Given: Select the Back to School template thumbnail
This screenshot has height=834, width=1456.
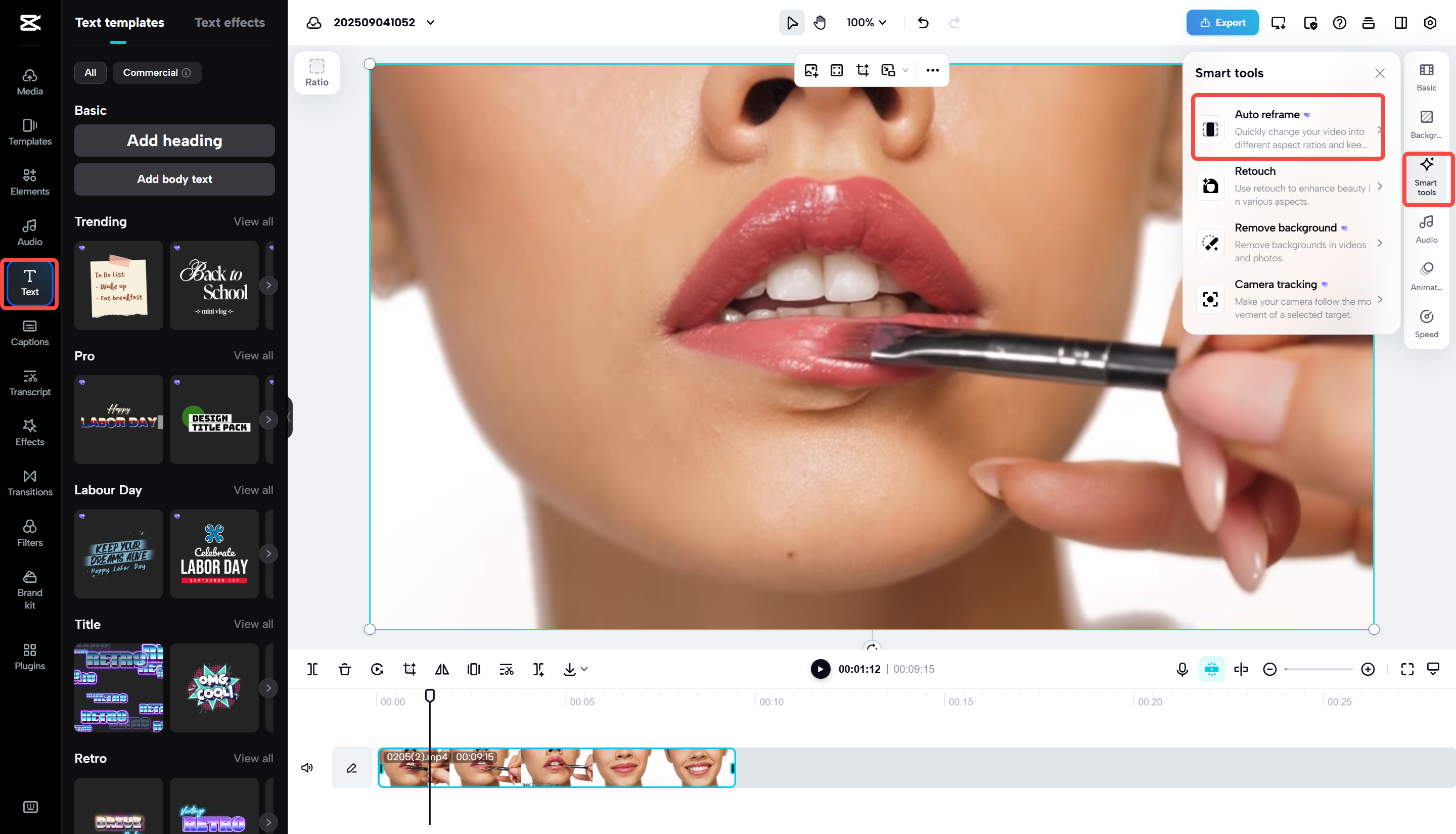Looking at the screenshot, I should (214, 285).
